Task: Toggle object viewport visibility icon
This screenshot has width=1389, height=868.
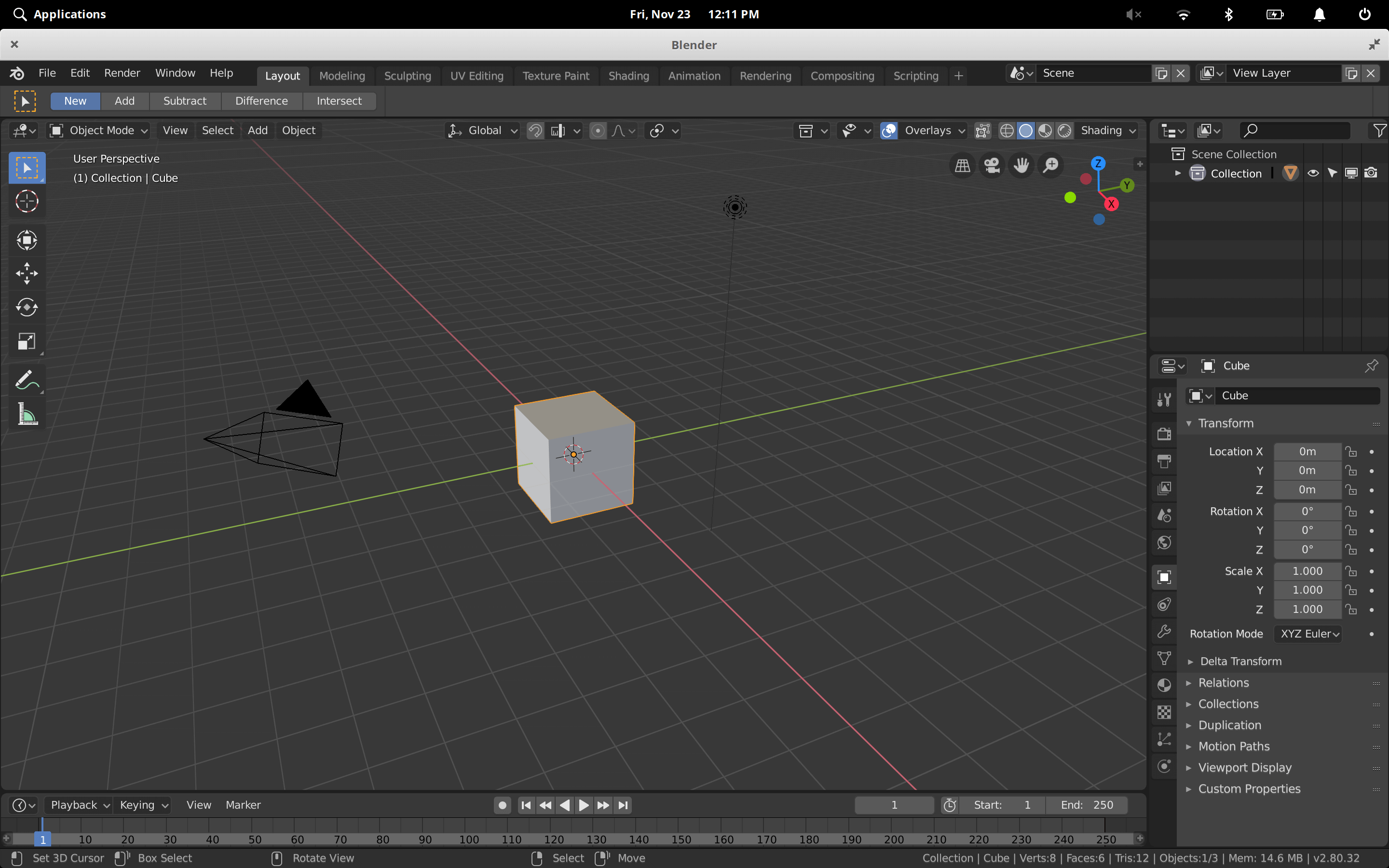Action: click(x=1312, y=172)
